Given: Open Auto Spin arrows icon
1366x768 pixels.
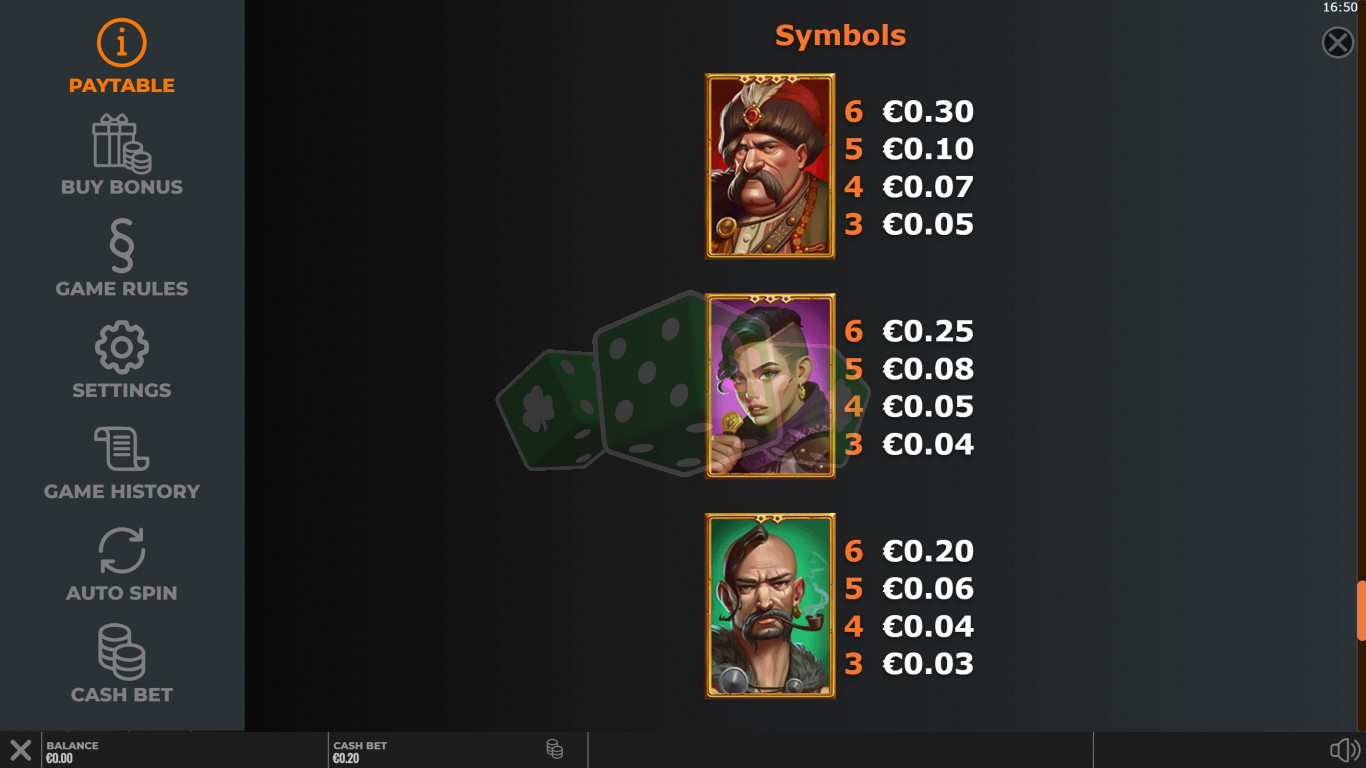Looking at the screenshot, I should click(x=122, y=550).
